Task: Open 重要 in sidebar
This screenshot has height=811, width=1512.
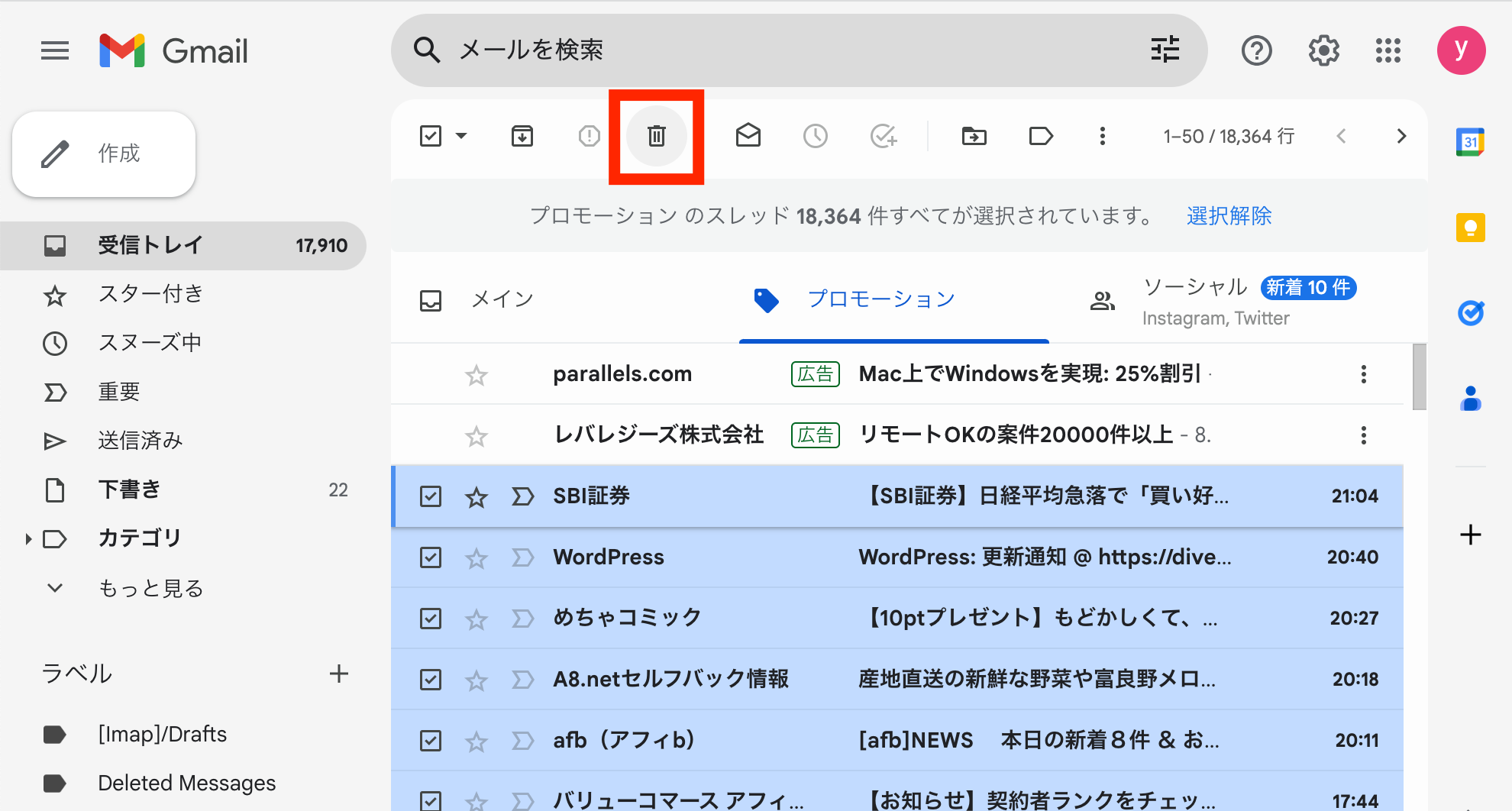Action: 183,392
